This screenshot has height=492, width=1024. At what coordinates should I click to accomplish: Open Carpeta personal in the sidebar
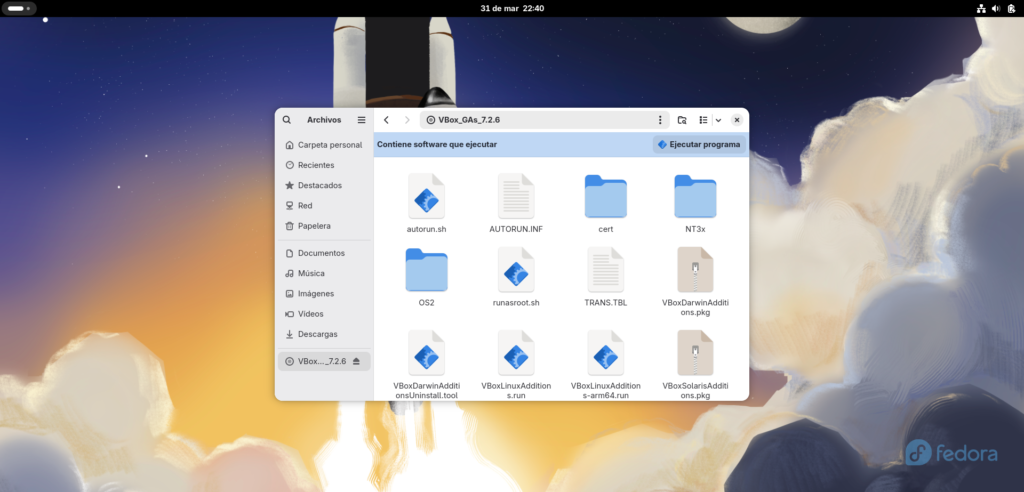click(324, 145)
